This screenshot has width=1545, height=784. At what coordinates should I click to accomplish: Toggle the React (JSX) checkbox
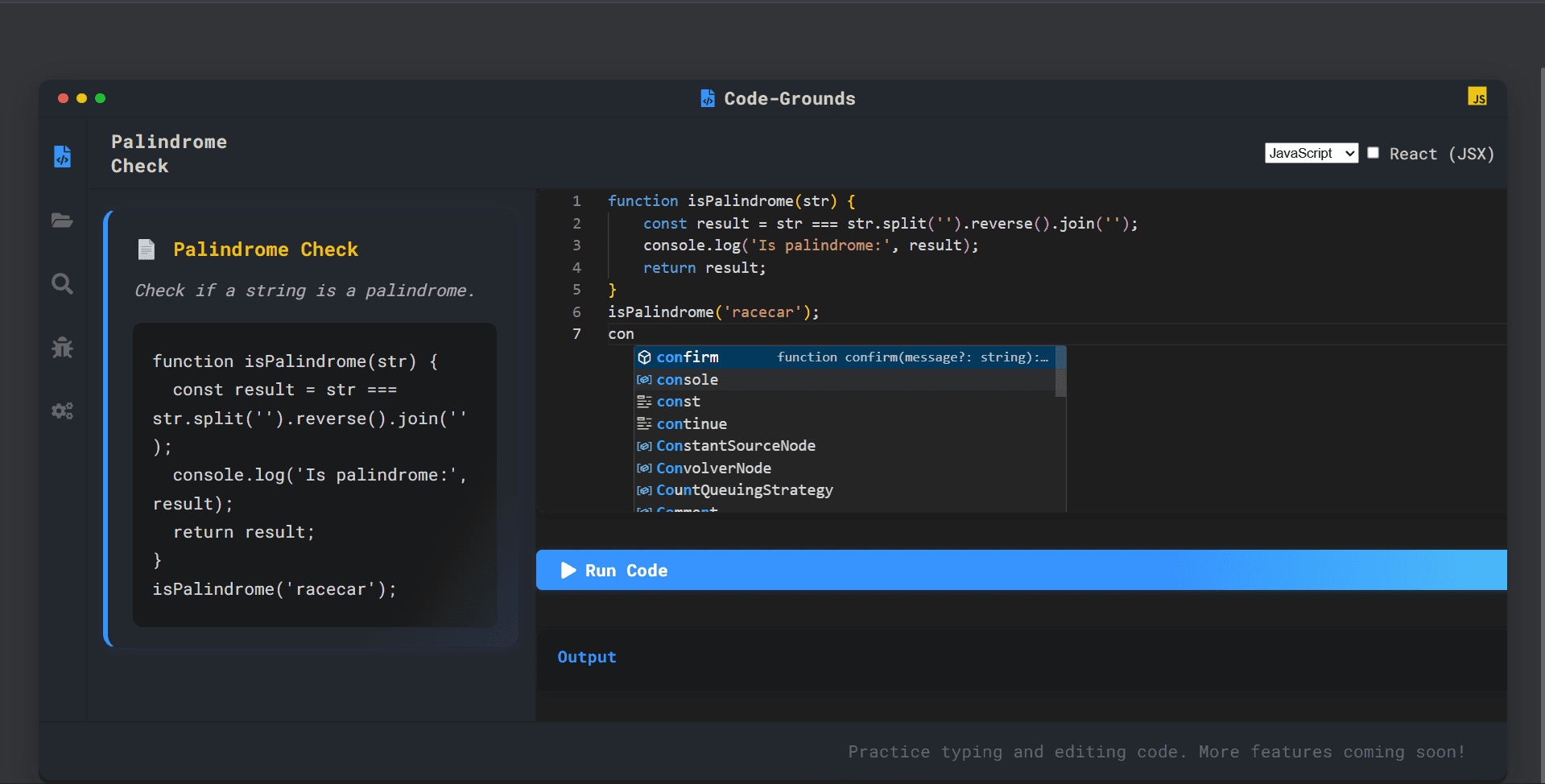pyautogui.click(x=1374, y=153)
